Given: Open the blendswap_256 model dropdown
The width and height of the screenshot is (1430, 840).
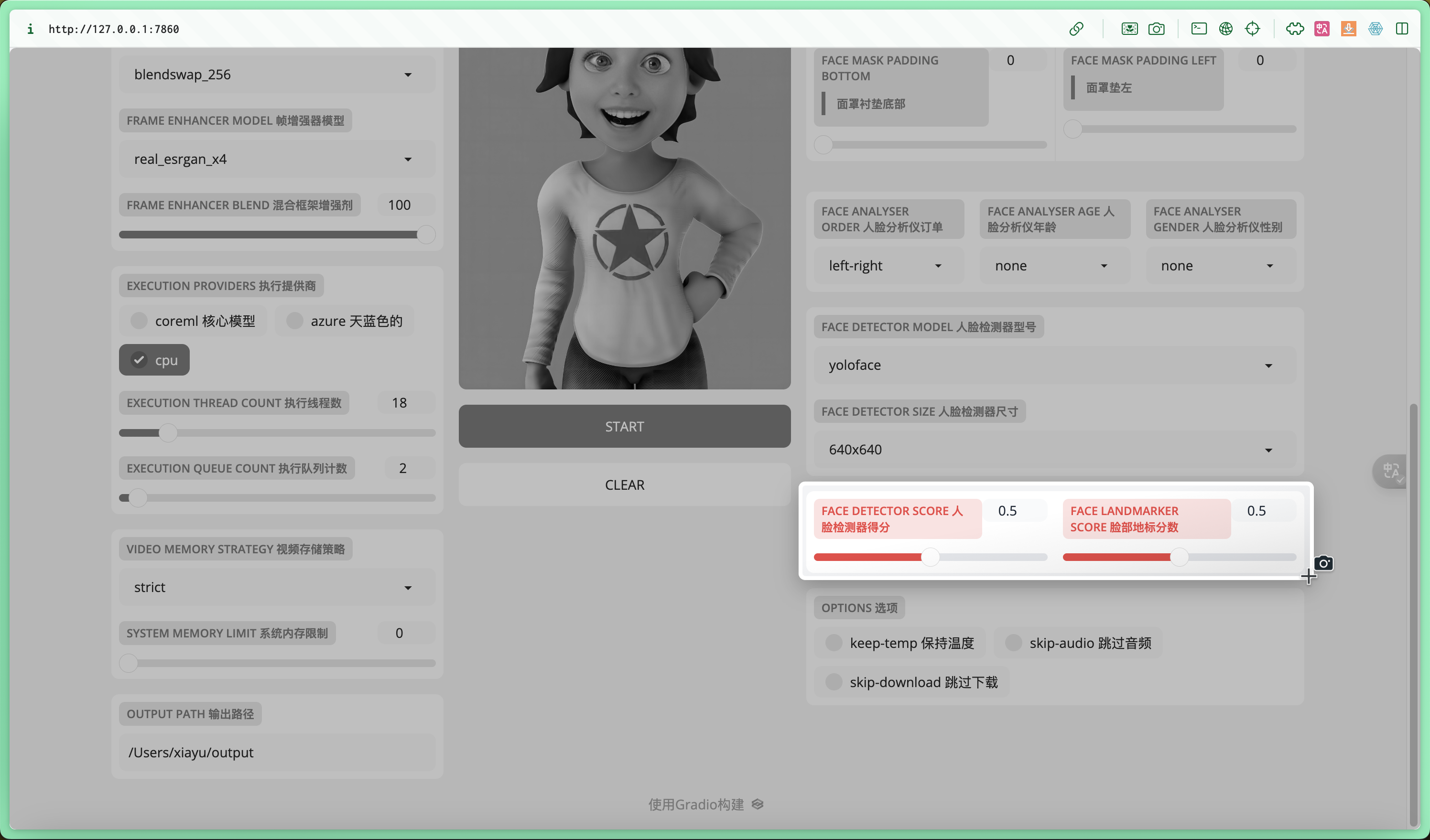Looking at the screenshot, I should click(277, 75).
